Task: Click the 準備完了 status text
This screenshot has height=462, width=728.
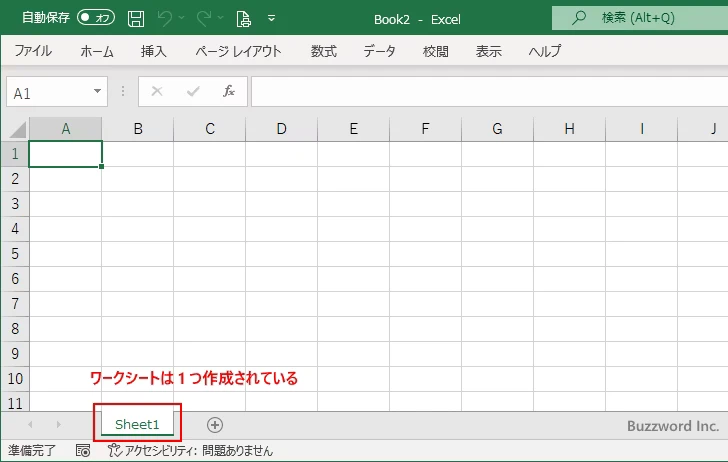Action: (32, 450)
